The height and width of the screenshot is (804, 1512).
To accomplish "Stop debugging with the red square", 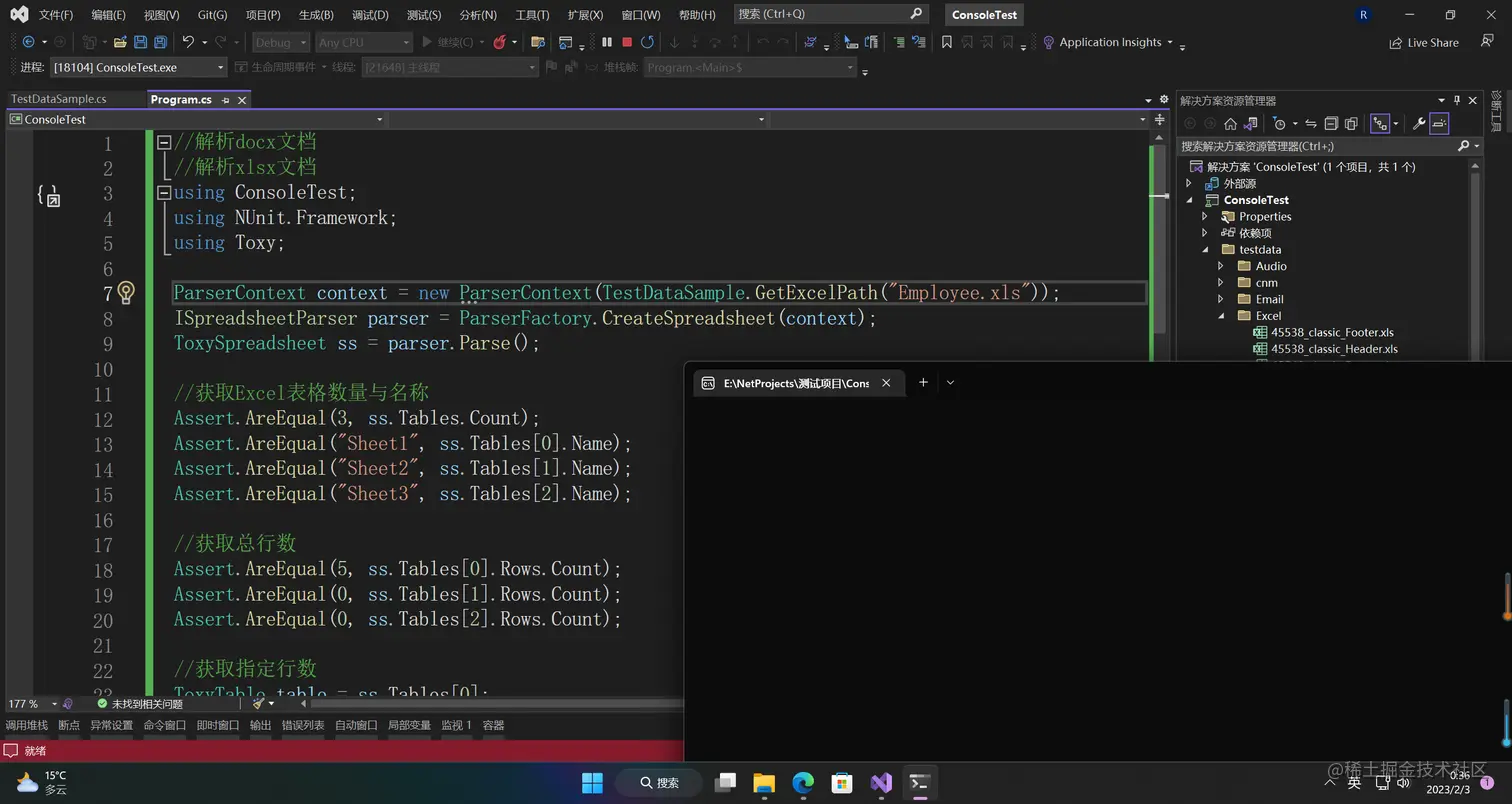I will [x=627, y=42].
